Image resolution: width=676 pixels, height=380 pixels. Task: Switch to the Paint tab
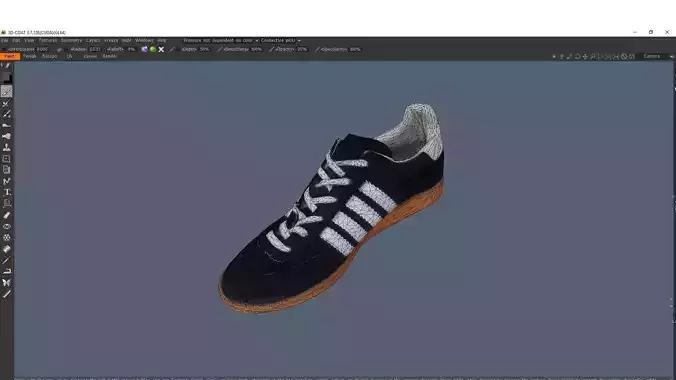(x=10, y=57)
